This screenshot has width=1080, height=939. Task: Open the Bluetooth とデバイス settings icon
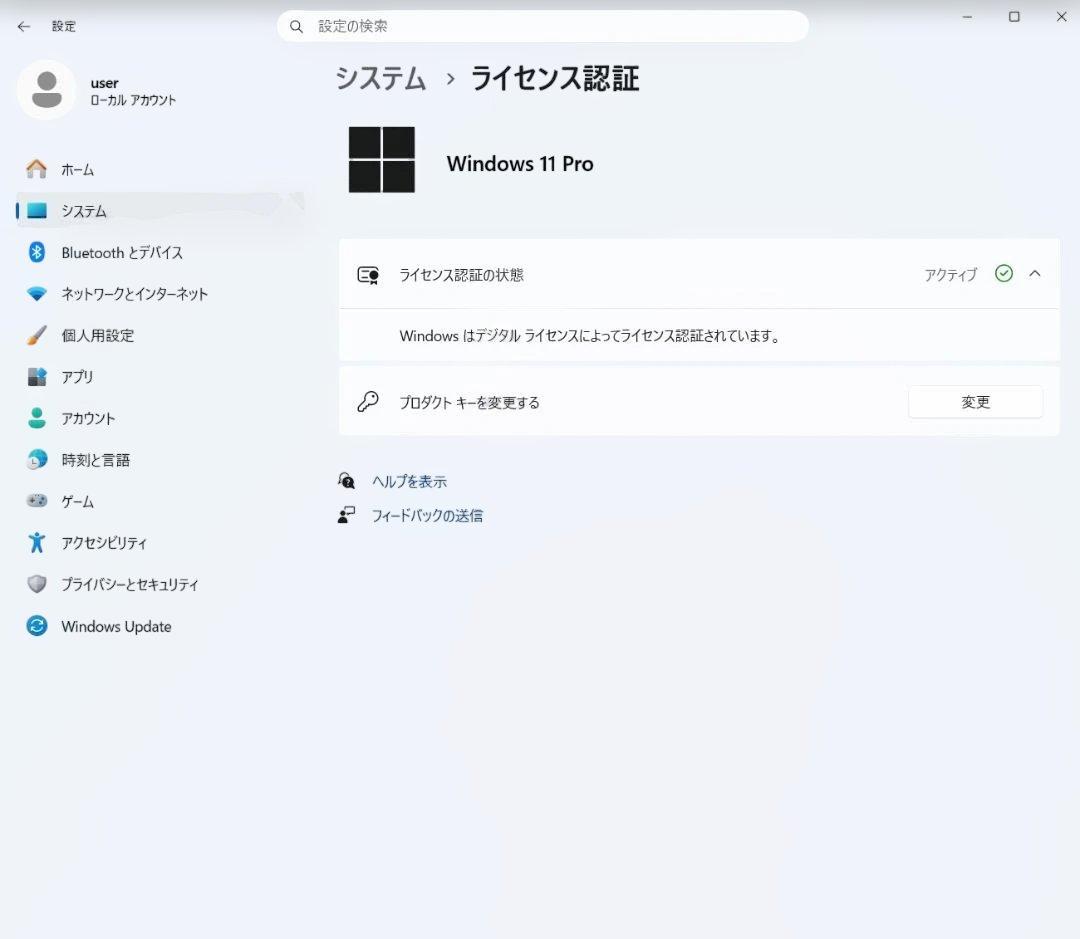tap(34, 252)
